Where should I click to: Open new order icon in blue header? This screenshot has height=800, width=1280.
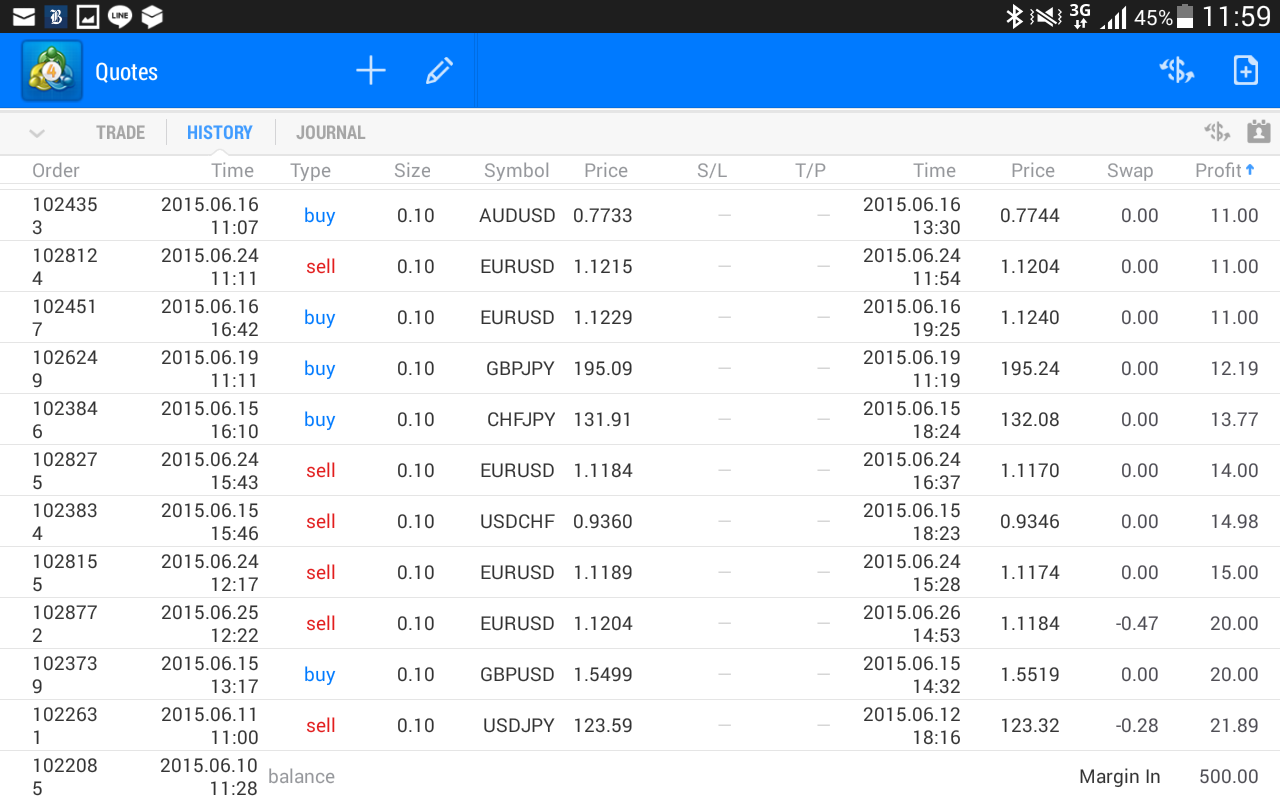click(x=1177, y=71)
